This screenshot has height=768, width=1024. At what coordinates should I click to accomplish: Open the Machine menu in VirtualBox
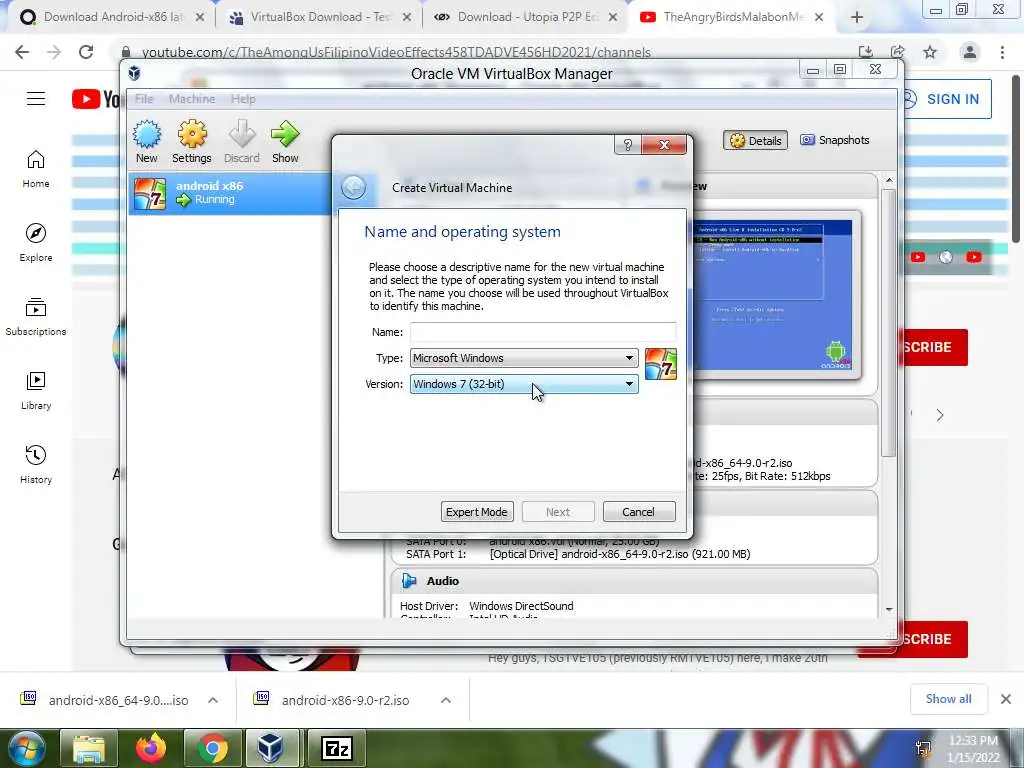[191, 99]
